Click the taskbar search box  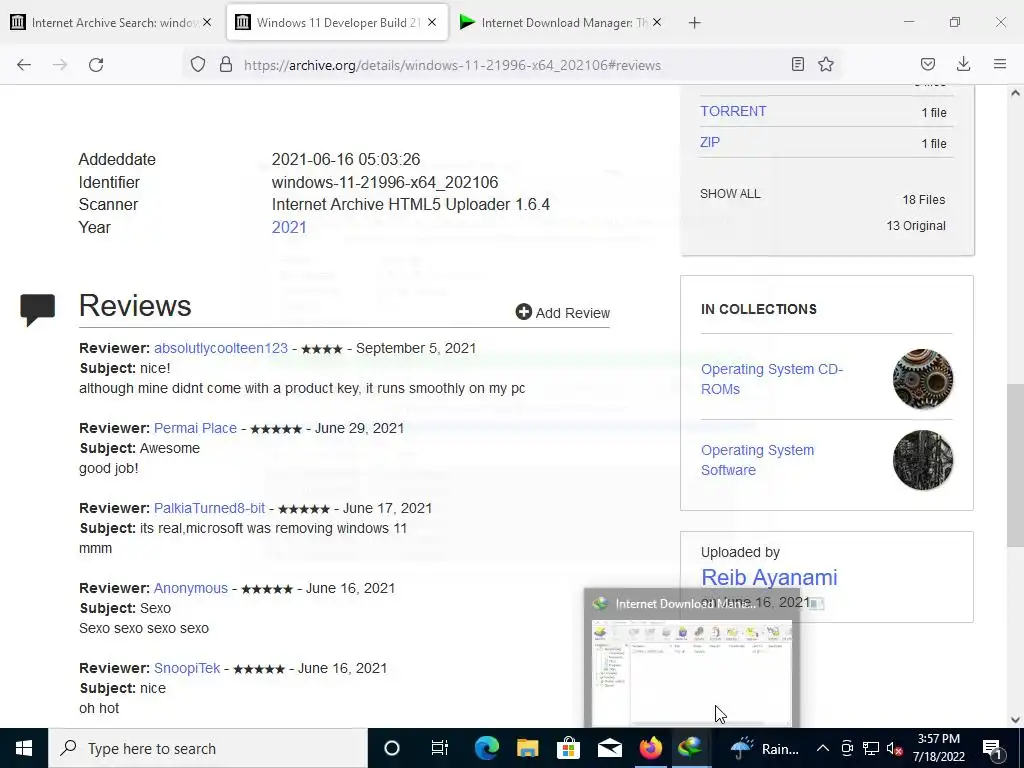click(208, 748)
